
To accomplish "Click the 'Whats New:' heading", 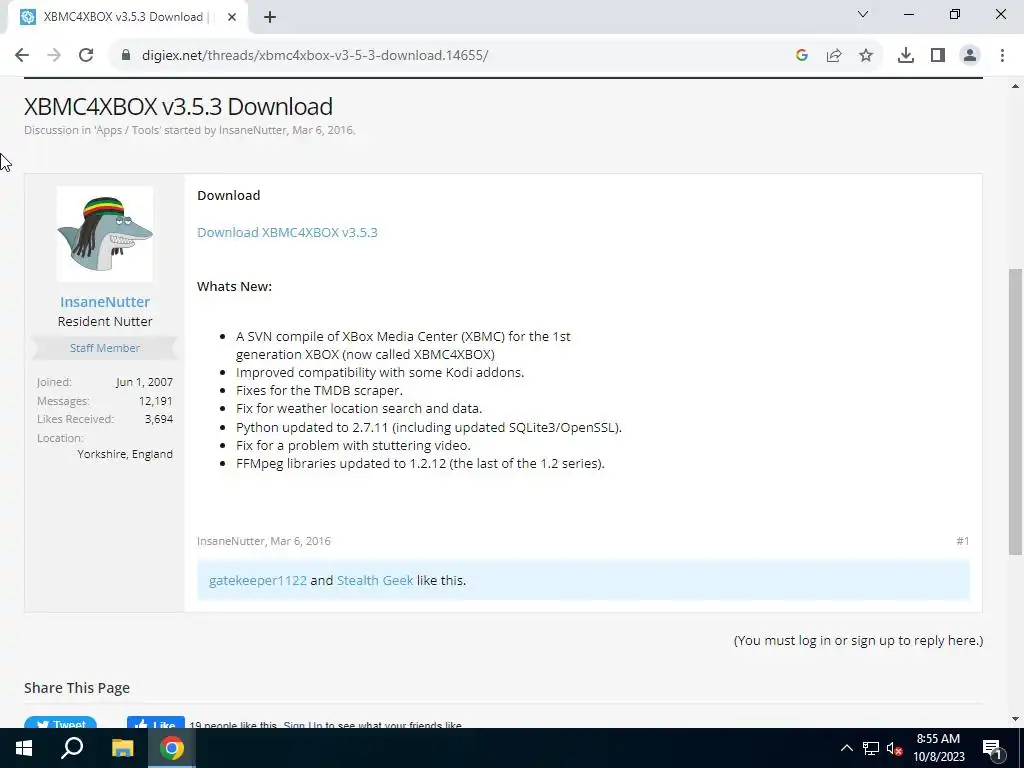I will tap(234, 287).
